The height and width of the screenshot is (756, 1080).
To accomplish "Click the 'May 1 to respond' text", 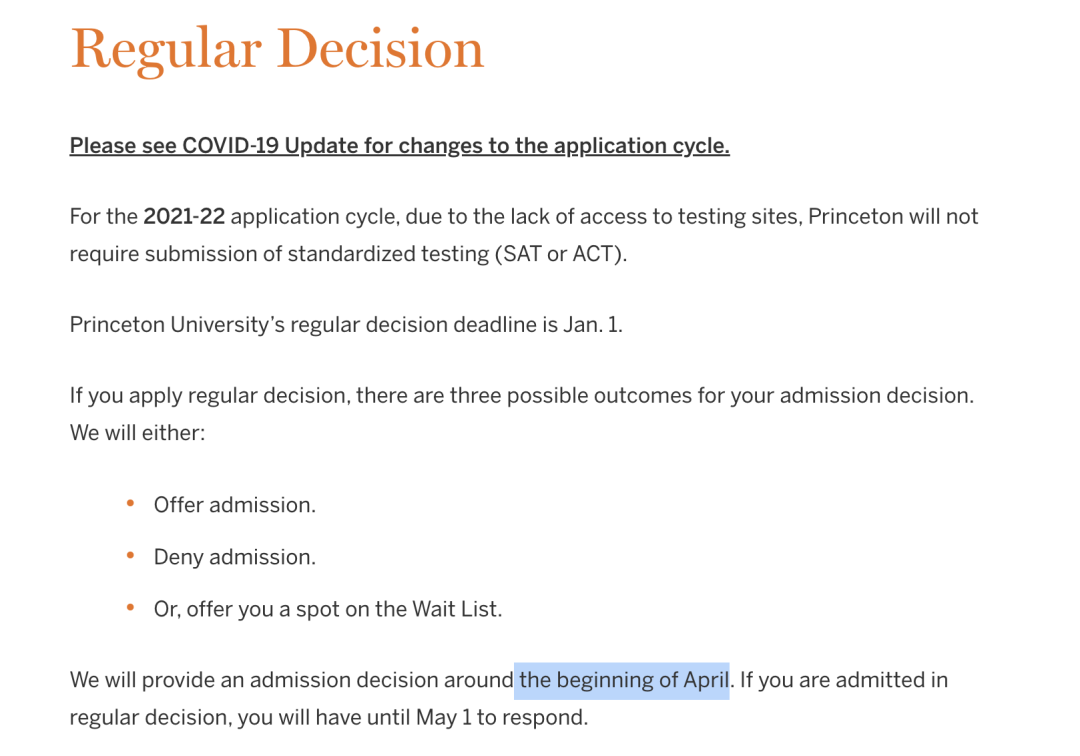I will tap(501, 717).
